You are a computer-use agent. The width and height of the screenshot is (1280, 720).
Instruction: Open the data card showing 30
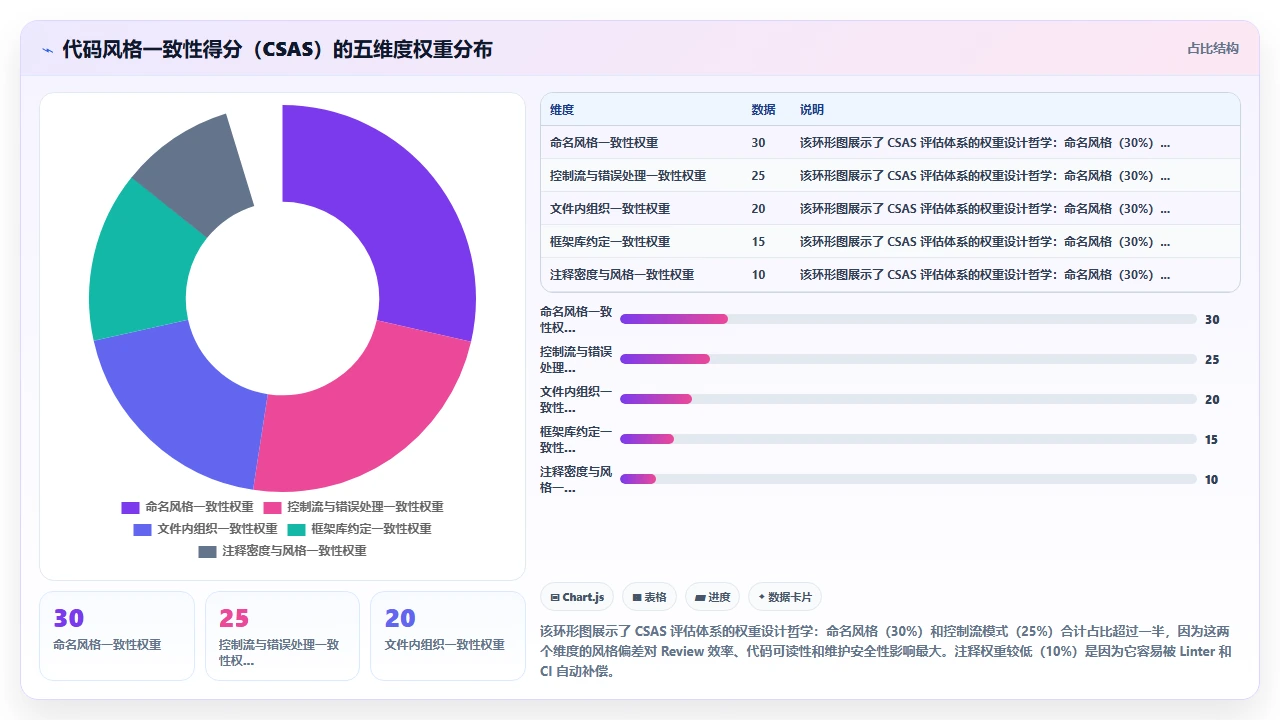(117, 636)
